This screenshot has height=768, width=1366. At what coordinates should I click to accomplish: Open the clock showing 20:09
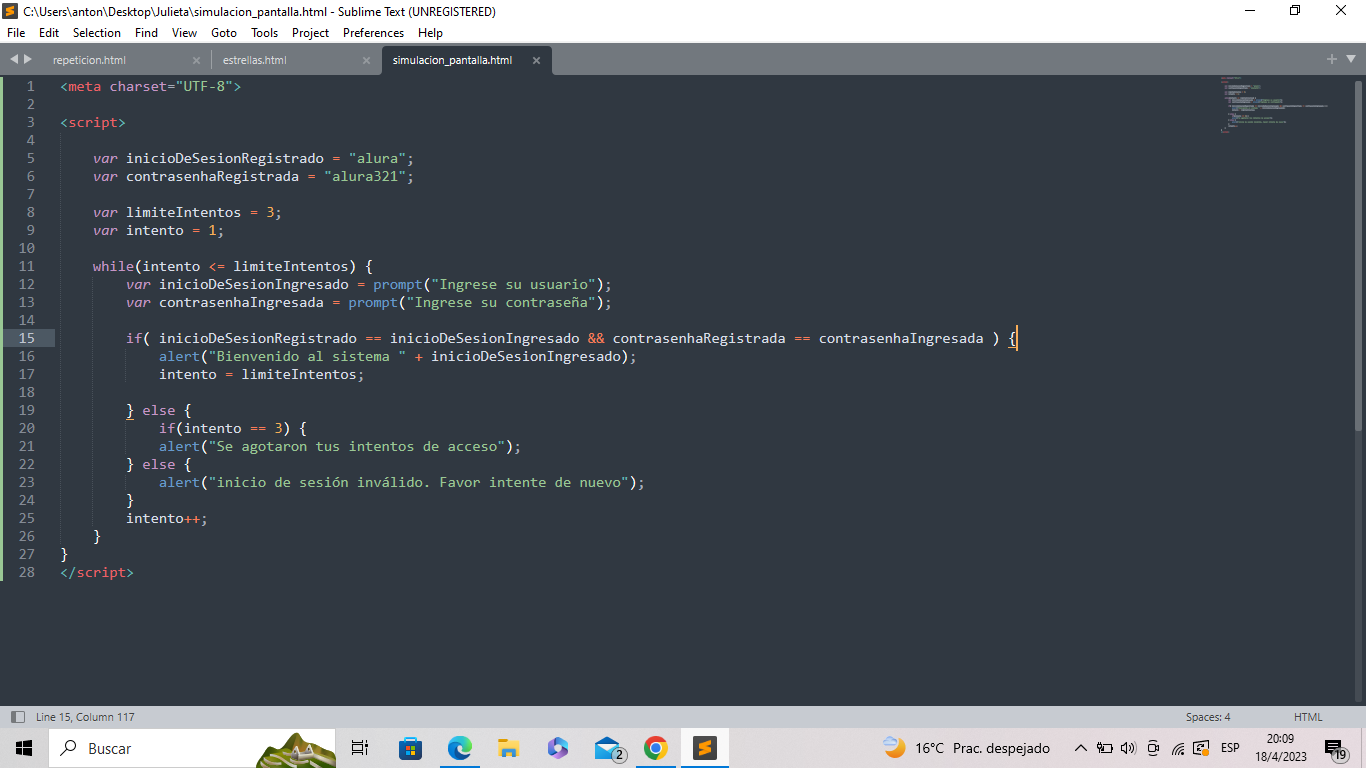pyautogui.click(x=1280, y=748)
